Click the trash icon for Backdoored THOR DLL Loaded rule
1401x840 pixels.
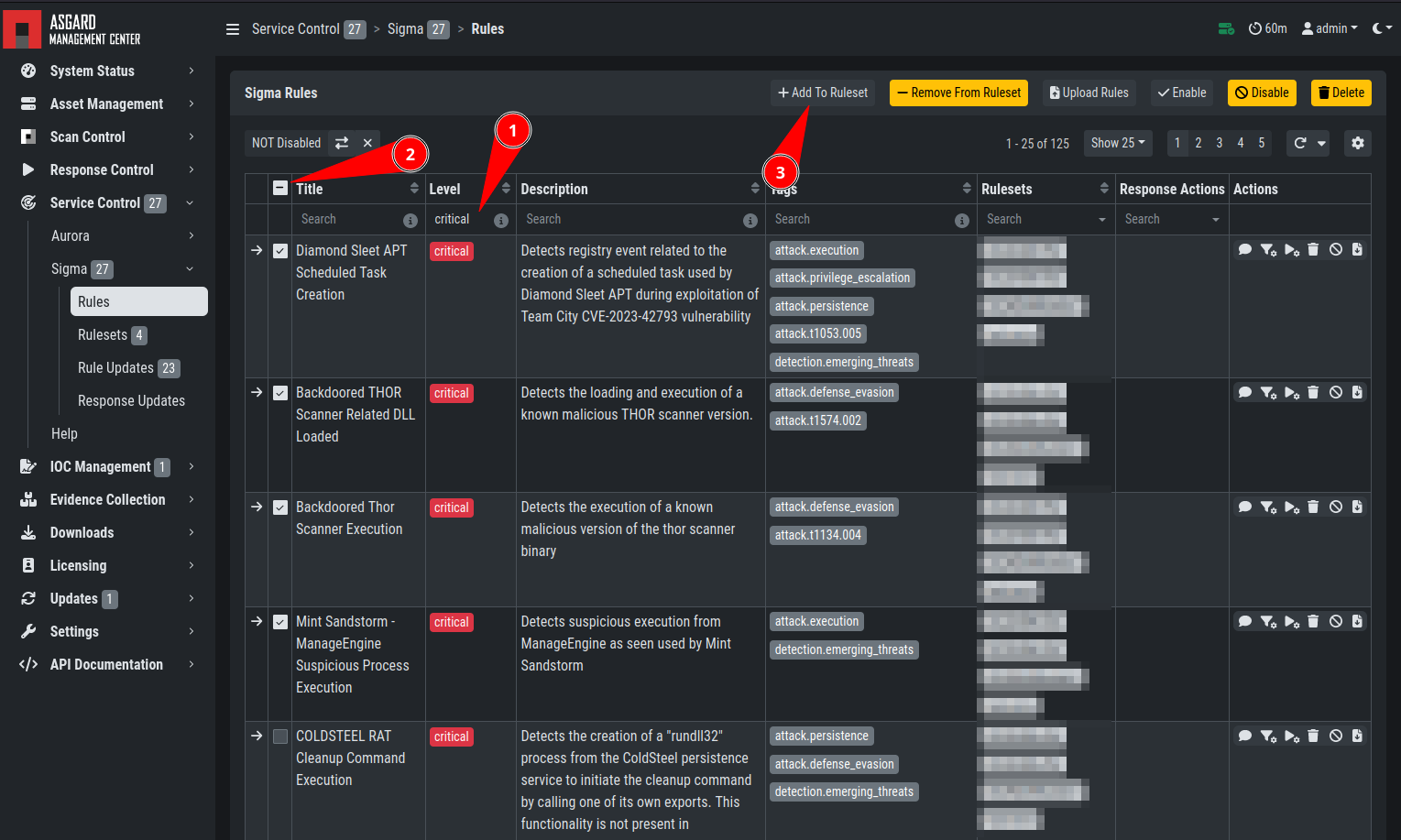coord(1313,392)
